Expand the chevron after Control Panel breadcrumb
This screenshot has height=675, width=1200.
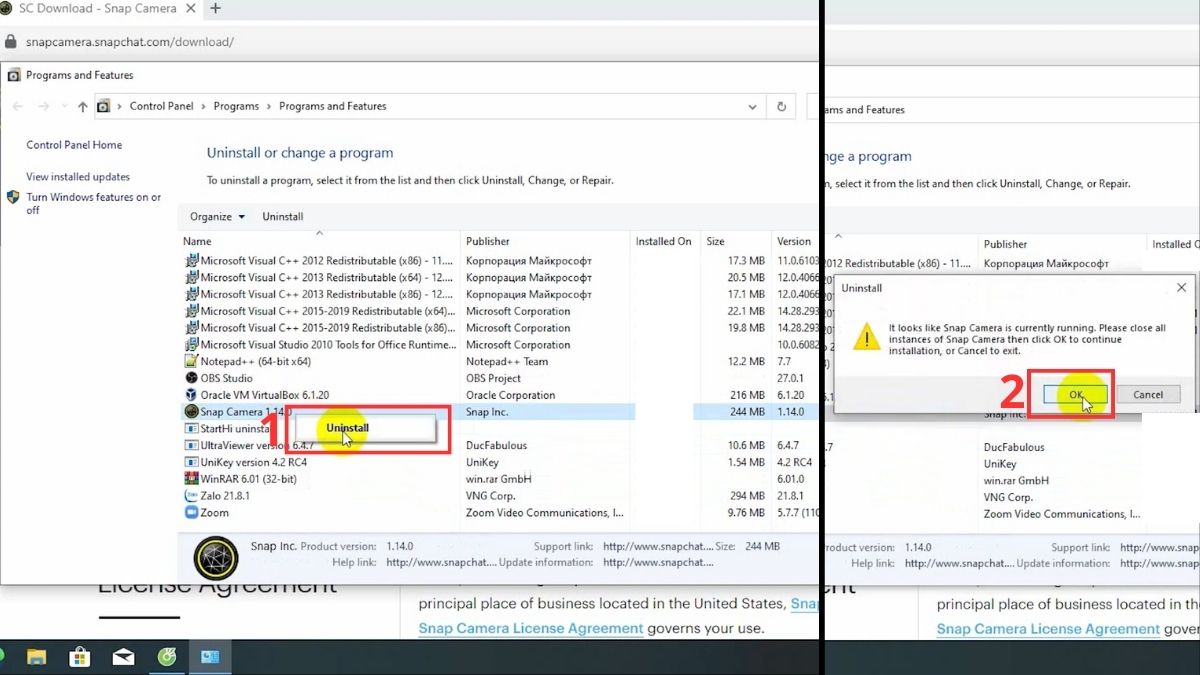[204, 106]
